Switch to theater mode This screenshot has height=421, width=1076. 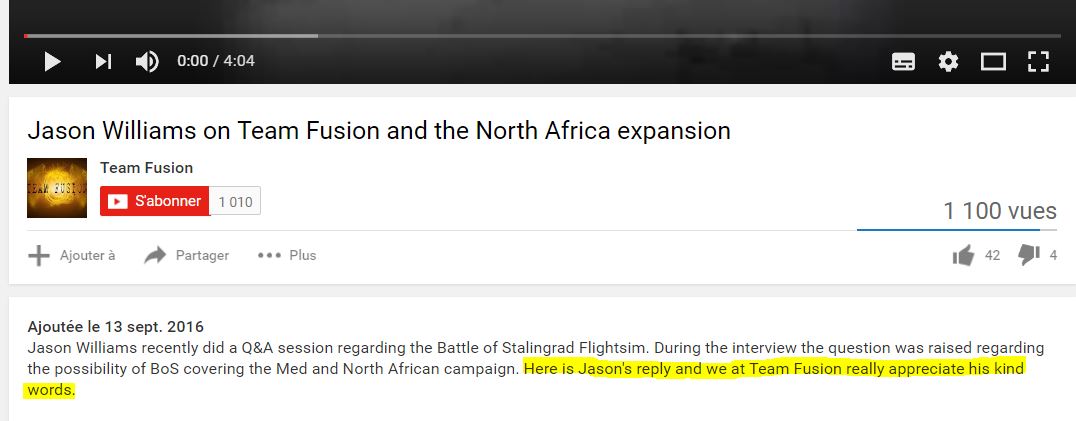coord(993,62)
